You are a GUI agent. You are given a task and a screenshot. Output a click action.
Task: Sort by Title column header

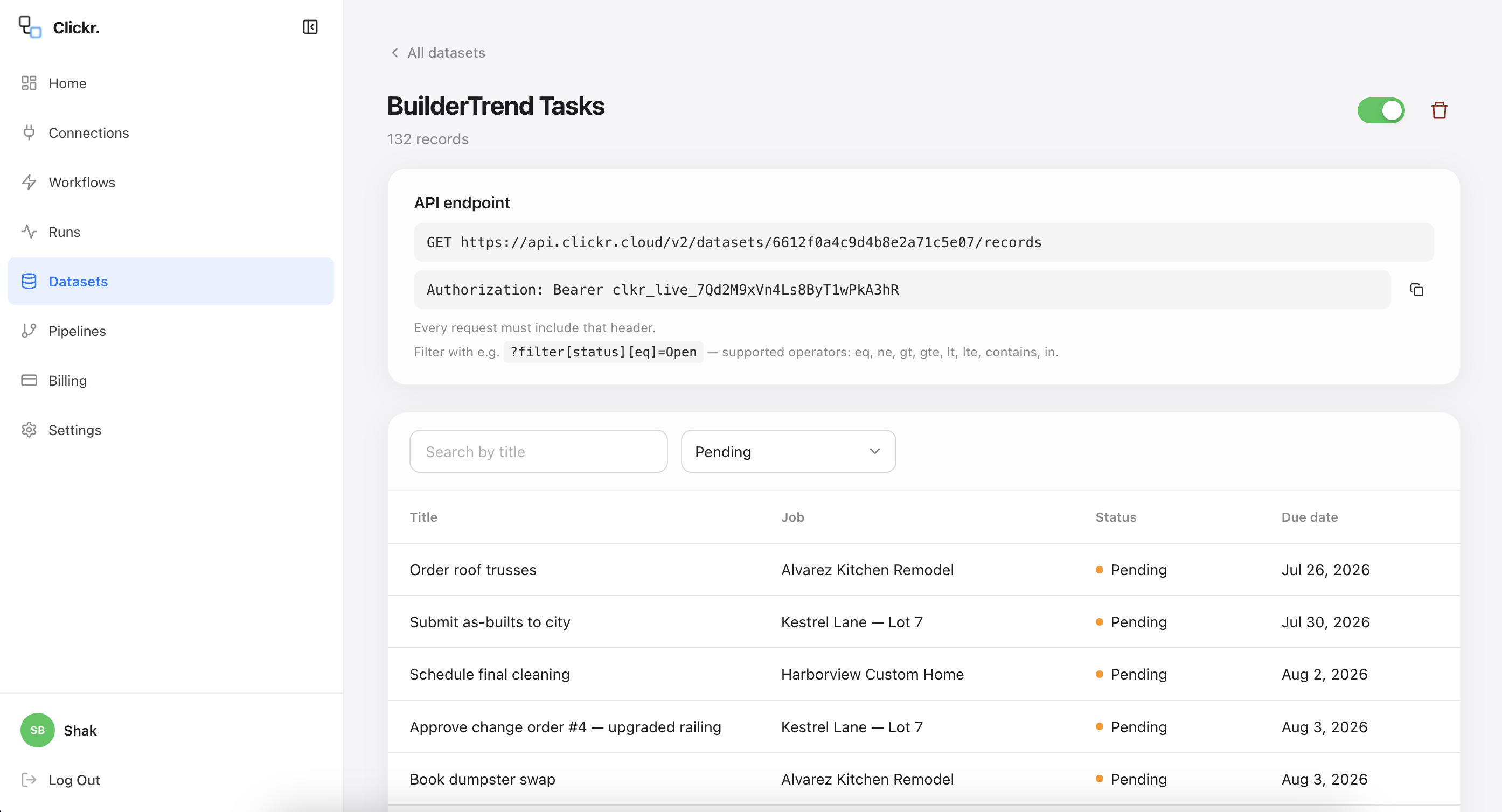[423, 517]
